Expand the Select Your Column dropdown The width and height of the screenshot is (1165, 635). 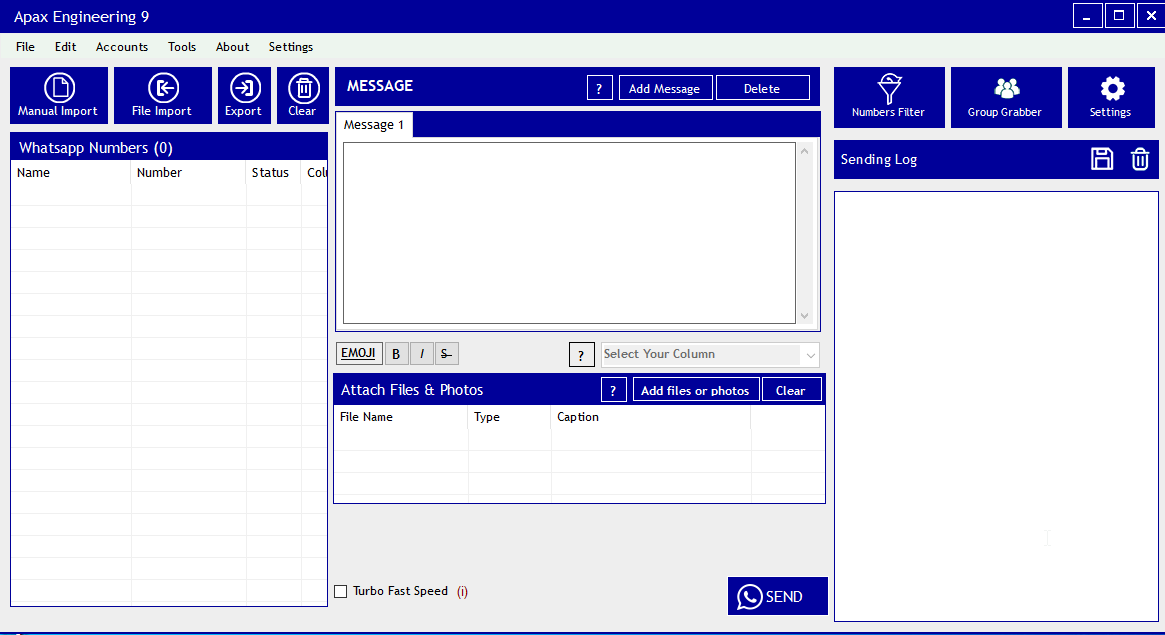(x=809, y=354)
